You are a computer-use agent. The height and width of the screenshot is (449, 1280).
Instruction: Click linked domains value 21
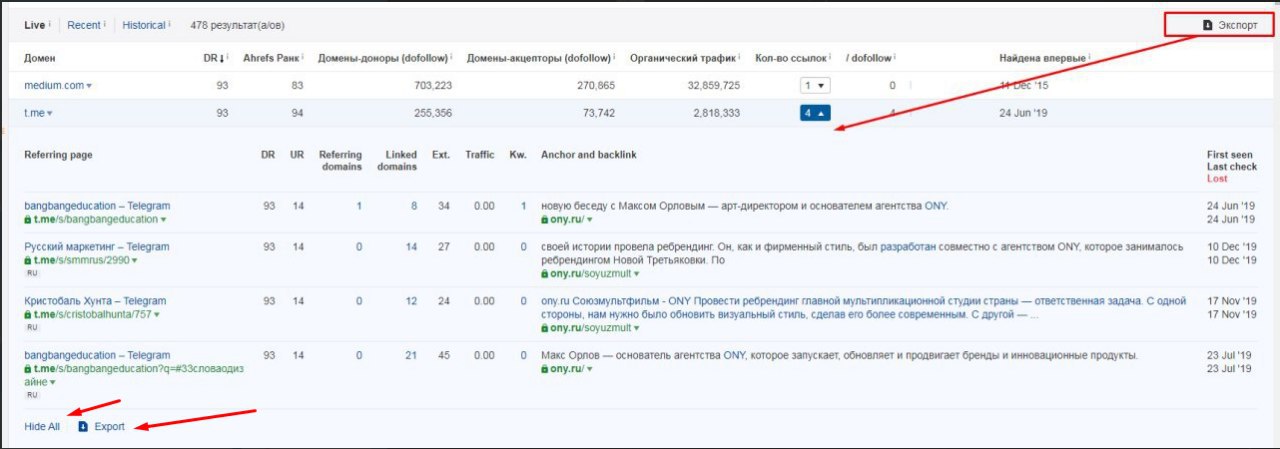point(411,355)
